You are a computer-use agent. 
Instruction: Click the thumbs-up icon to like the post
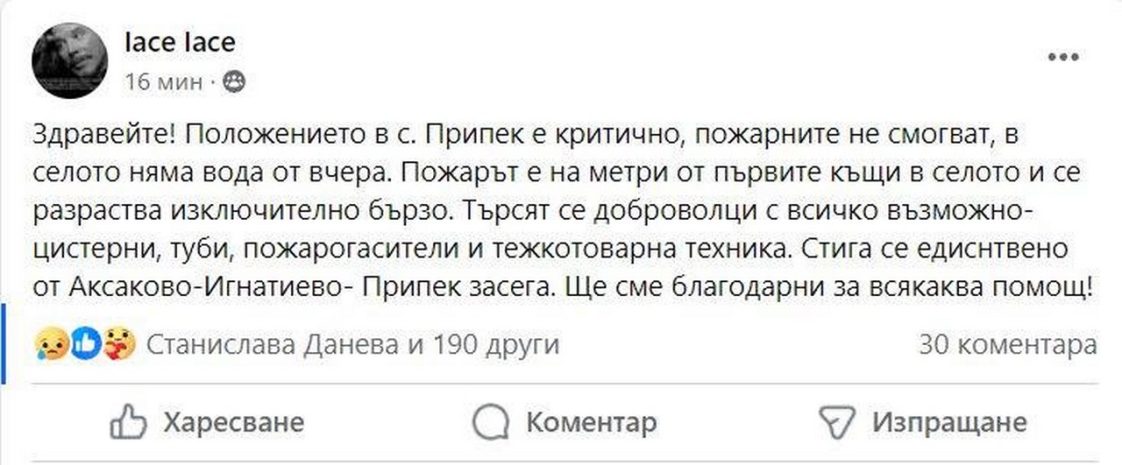click(x=128, y=422)
